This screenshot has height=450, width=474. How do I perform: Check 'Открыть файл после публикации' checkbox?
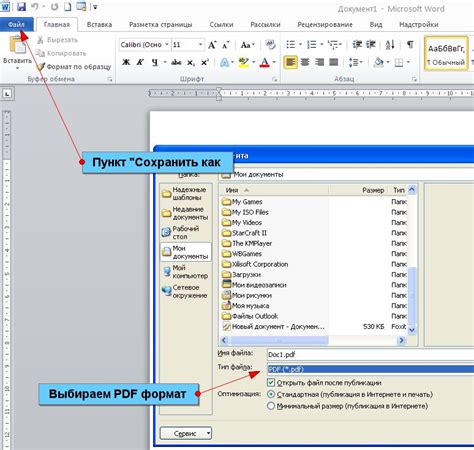tap(271, 383)
